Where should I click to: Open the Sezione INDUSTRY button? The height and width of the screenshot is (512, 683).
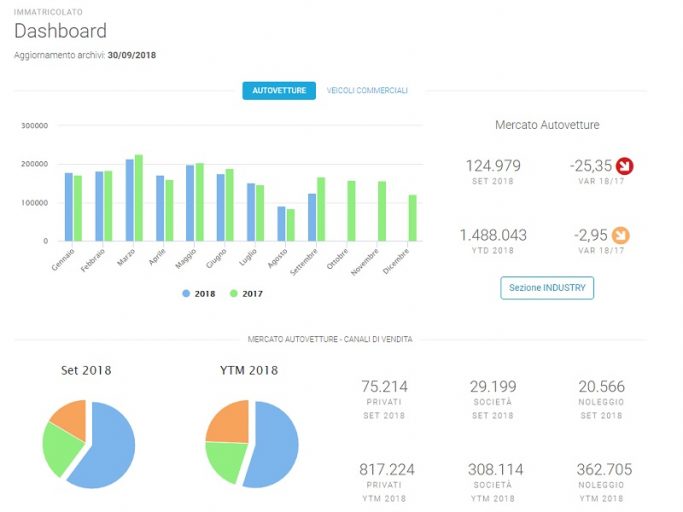[x=547, y=288]
